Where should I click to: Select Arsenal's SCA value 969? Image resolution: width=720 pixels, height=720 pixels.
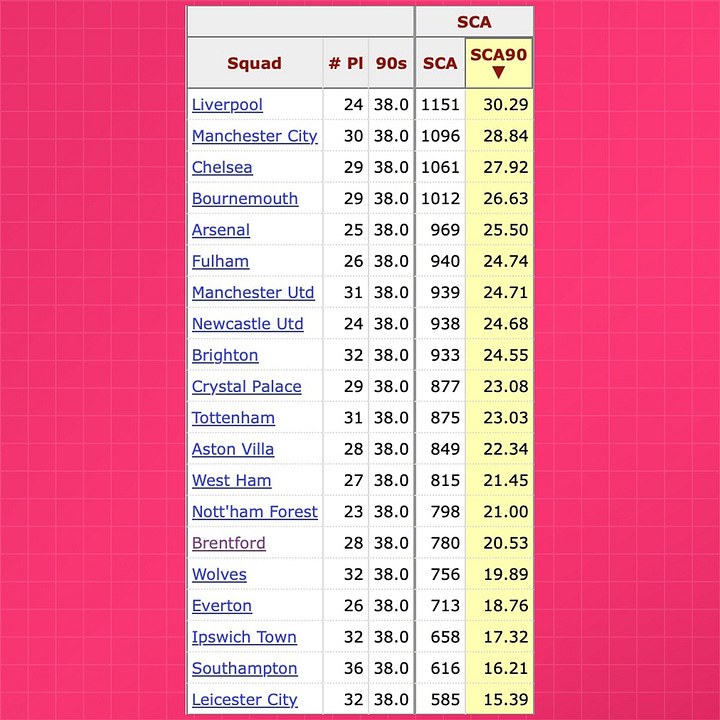tap(445, 230)
